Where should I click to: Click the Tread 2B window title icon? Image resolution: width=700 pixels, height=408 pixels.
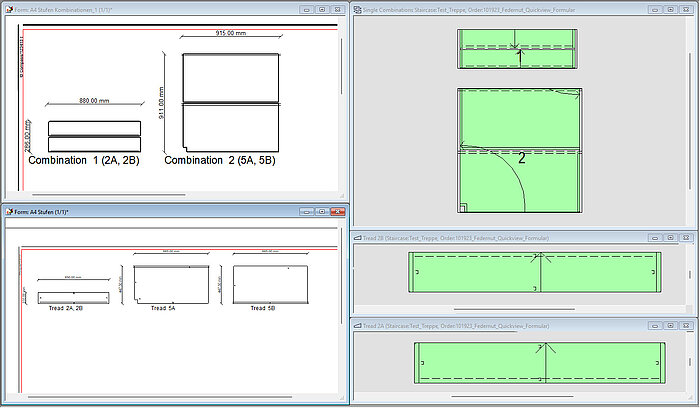(x=358, y=238)
